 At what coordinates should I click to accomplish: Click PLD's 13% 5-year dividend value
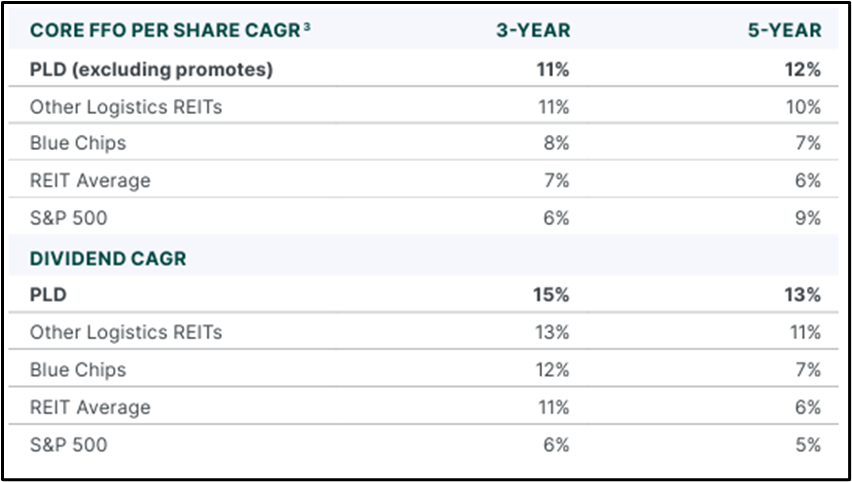coord(802,295)
